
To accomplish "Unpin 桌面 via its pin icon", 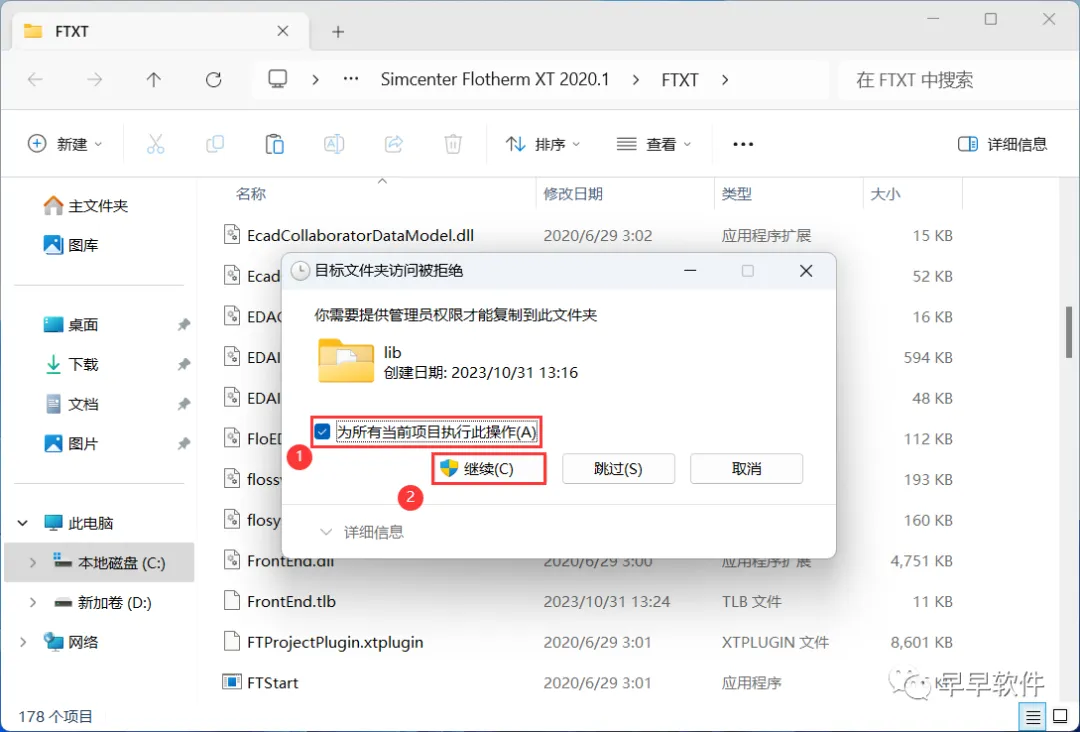I will point(183,324).
